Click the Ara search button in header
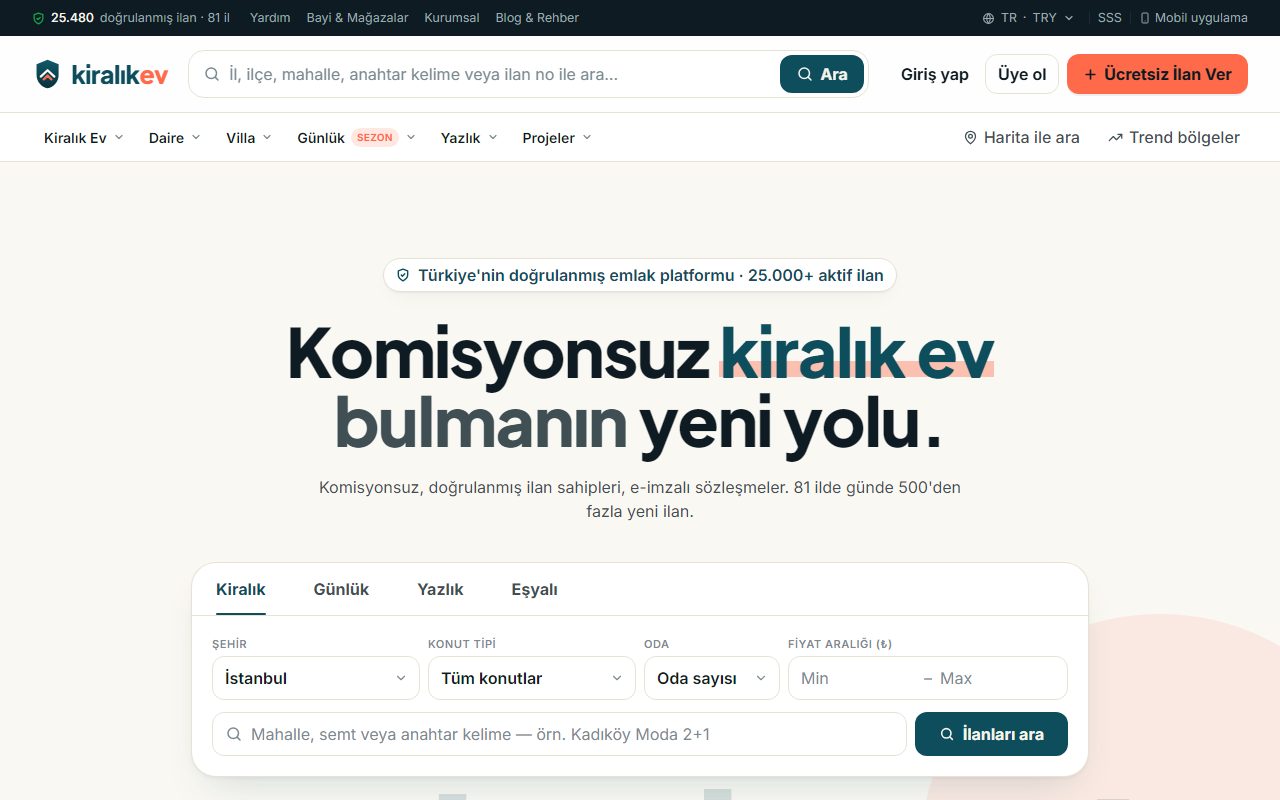Image resolution: width=1280 pixels, height=800 pixels. point(822,74)
